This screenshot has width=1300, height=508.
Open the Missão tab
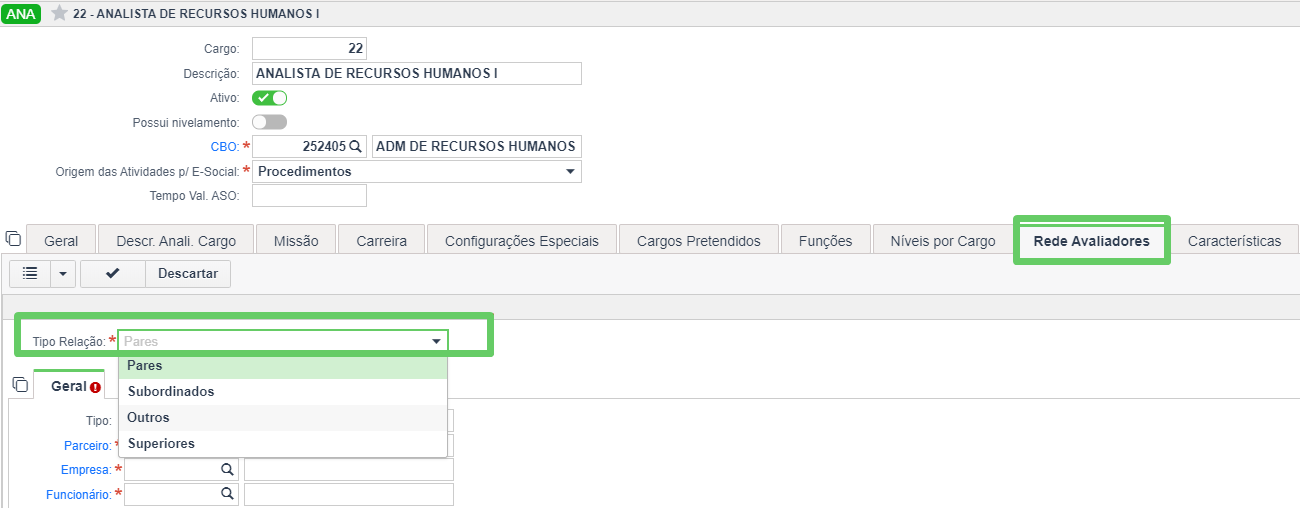point(296,240)
